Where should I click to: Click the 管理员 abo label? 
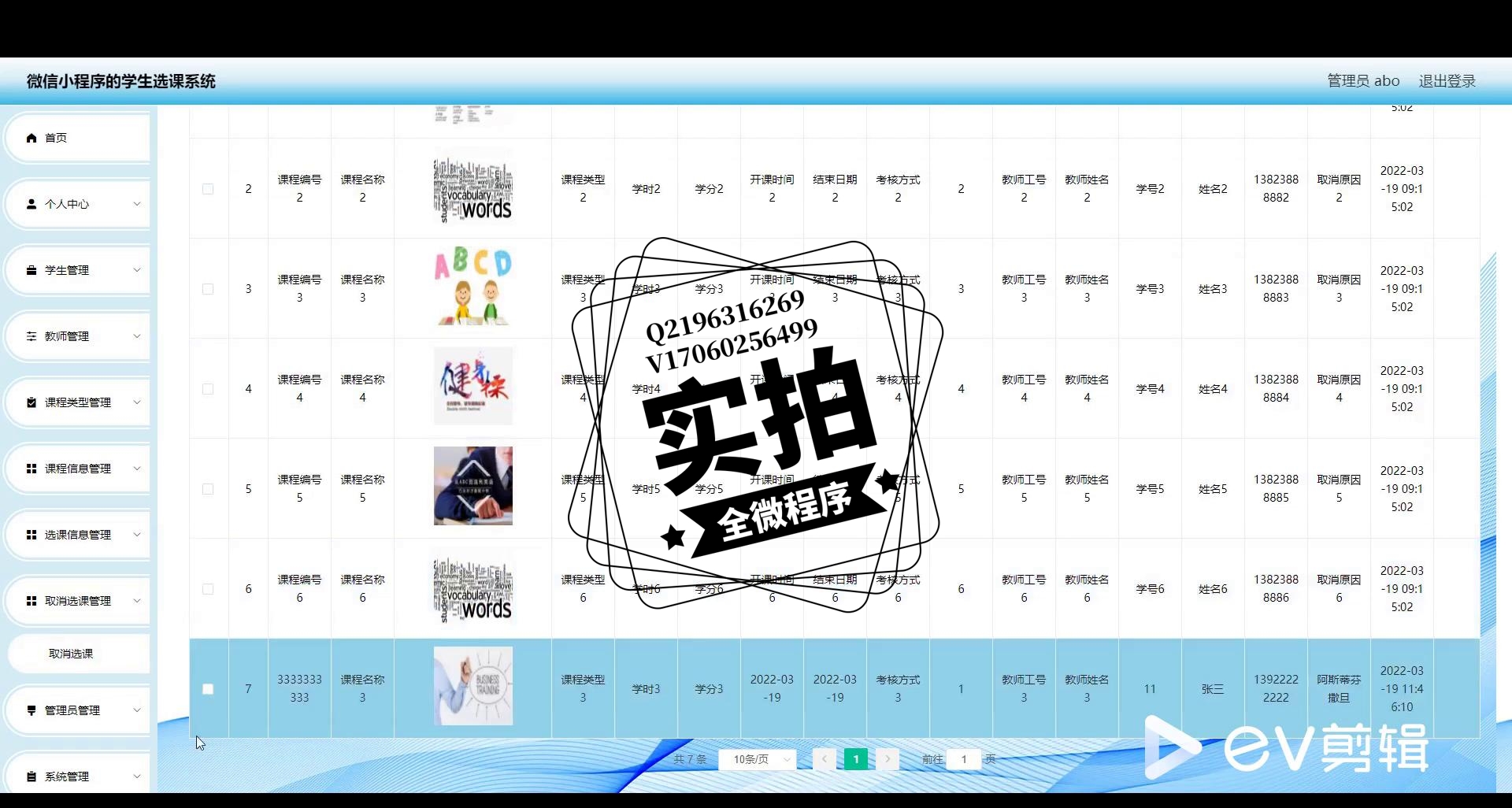1363,81
